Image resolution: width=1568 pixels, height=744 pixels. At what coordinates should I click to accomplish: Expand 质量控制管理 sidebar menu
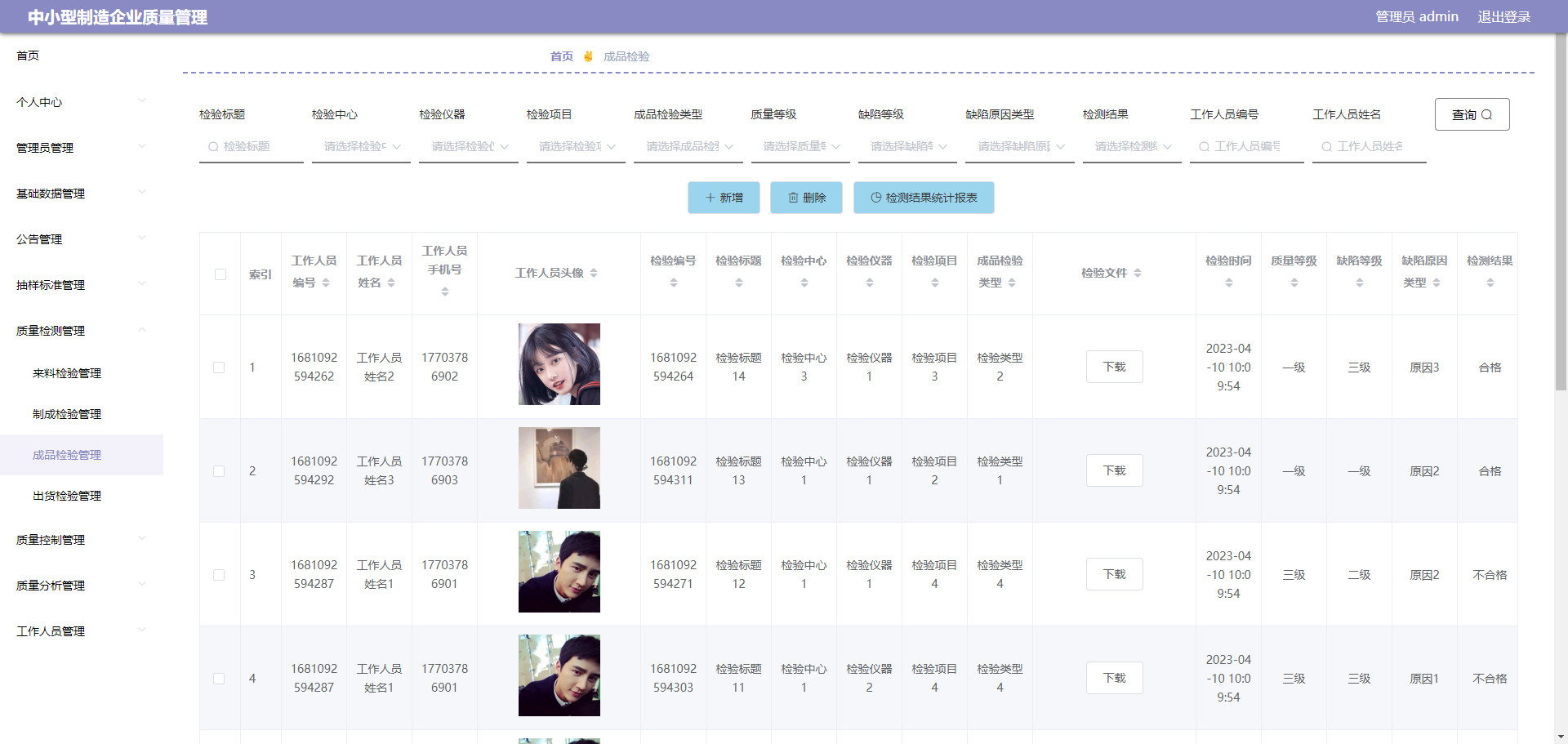click(x=82, y=540)
